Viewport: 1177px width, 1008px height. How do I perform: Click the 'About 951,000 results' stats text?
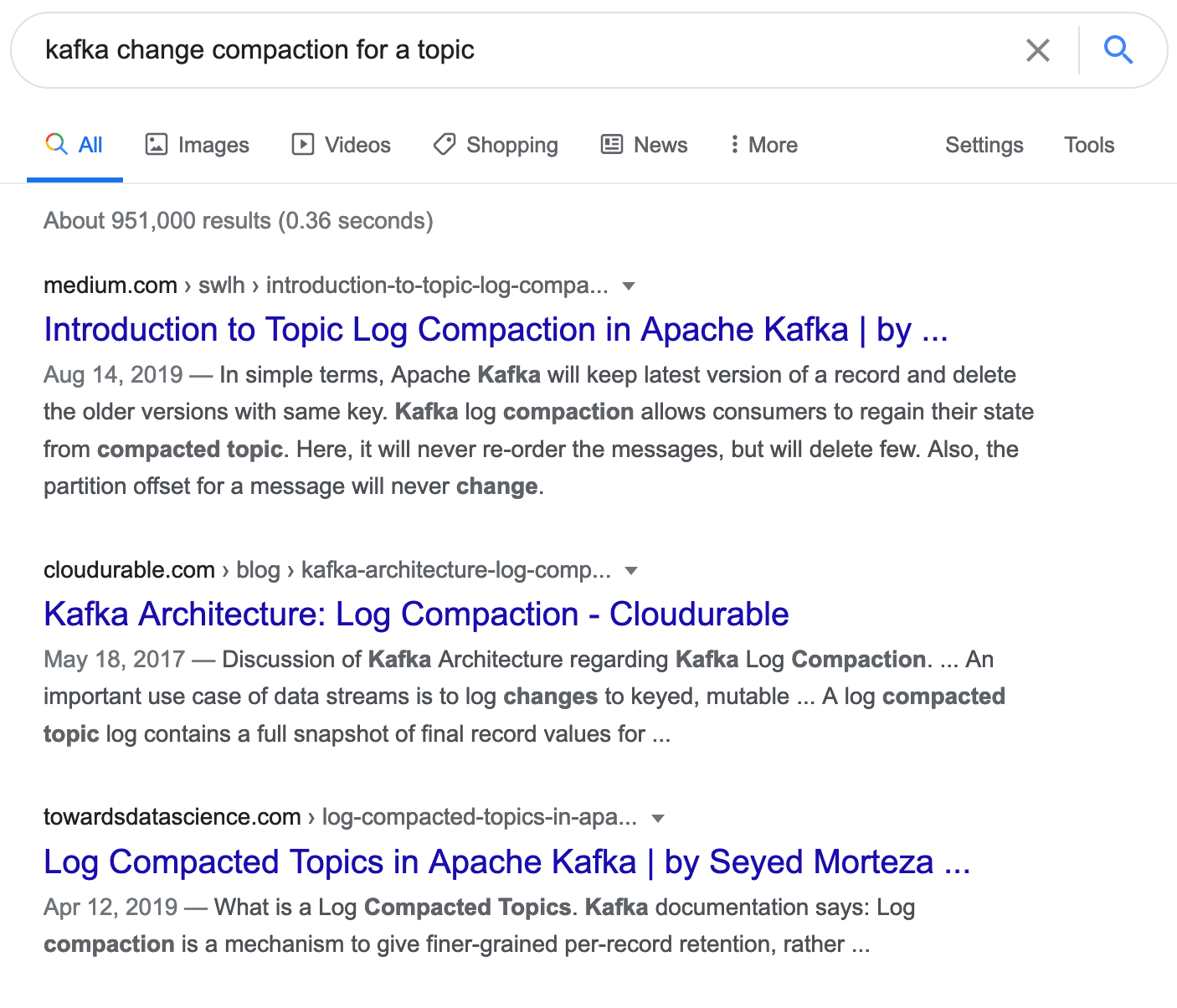[x=239, y=221]
